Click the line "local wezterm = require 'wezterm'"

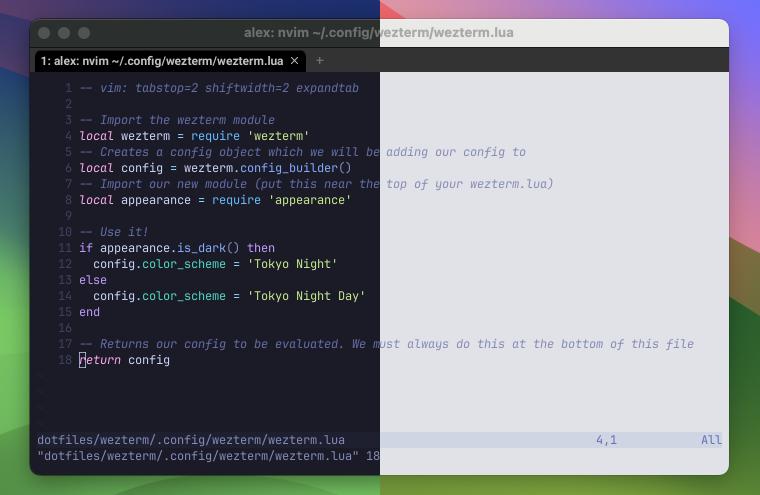click(x=194, y=136)
